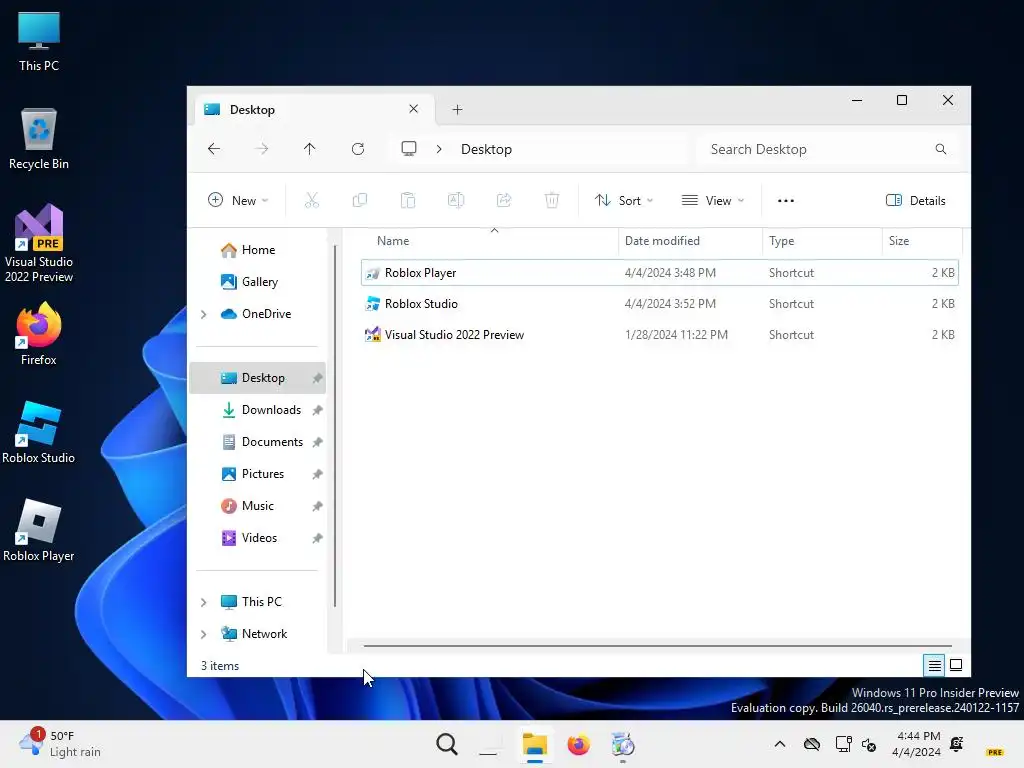
Task: Select the Firefox desktop shortcut
Action: pyautogui.click(x=39, y=334)
